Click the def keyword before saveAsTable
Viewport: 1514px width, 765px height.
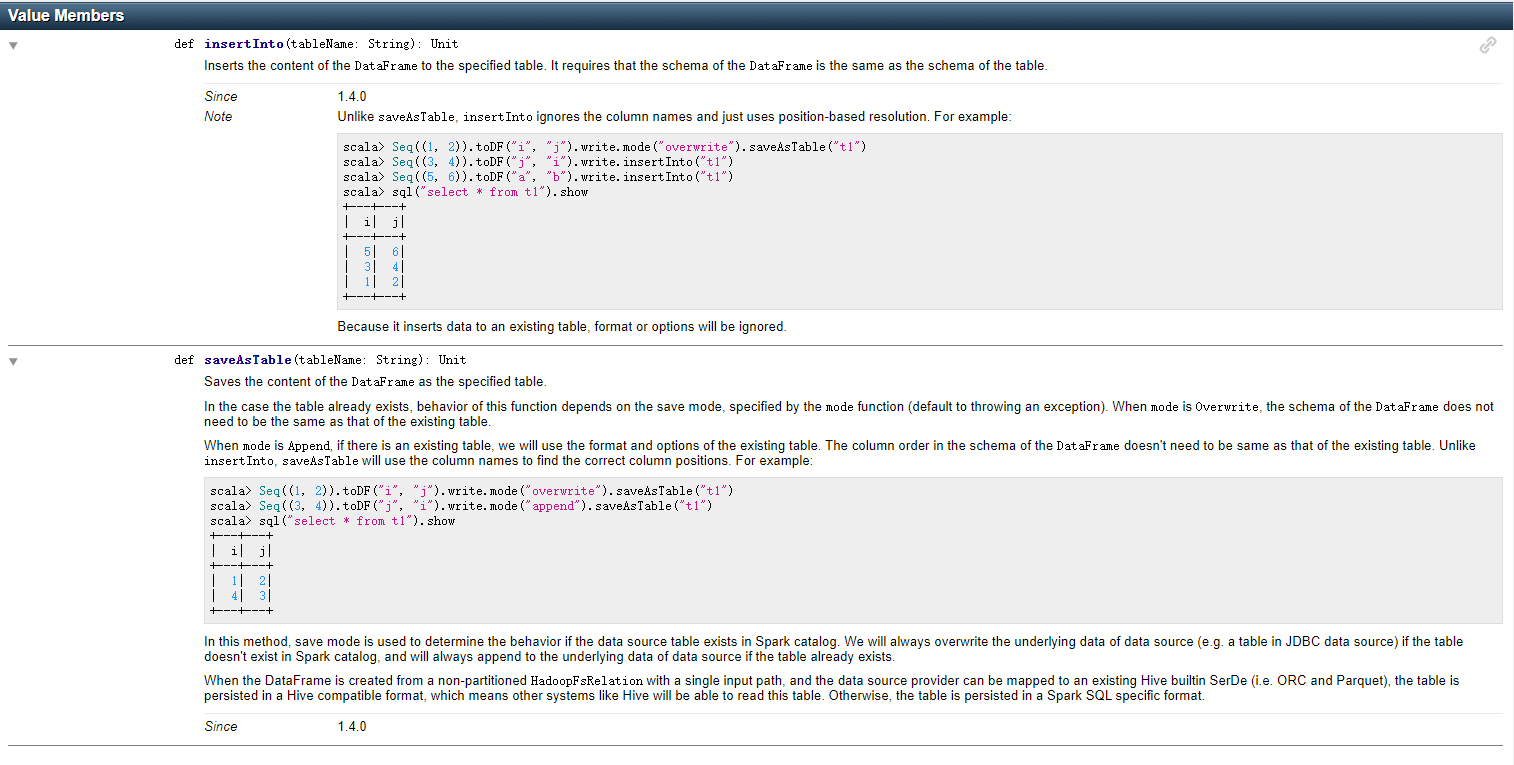click(x=184, y=359)
